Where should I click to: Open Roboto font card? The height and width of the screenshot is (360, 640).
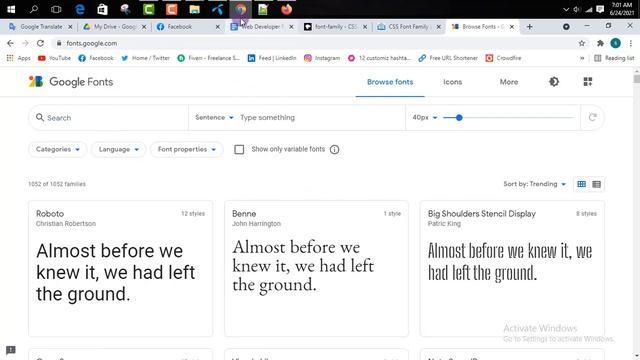[120, 269]
